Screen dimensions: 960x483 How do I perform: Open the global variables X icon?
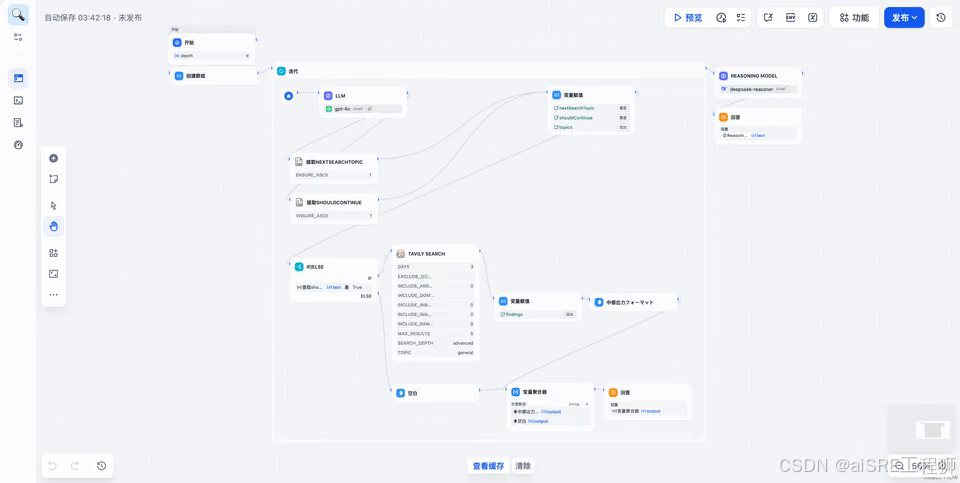tap(812, 18)
